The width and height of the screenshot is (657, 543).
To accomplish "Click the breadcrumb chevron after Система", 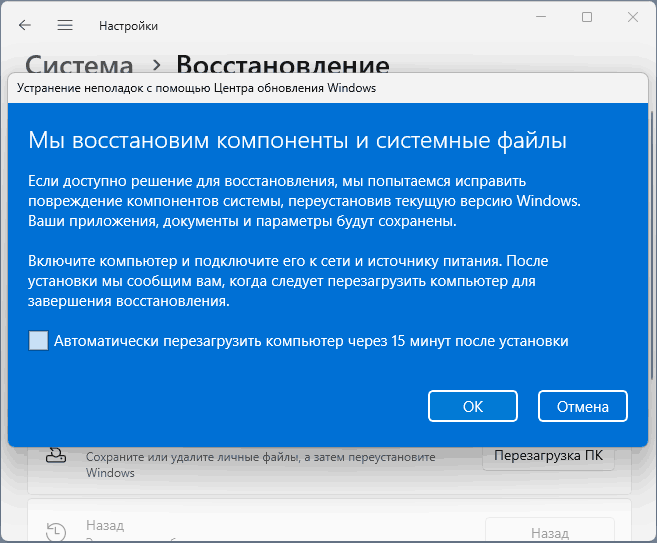I will [157, 65].
